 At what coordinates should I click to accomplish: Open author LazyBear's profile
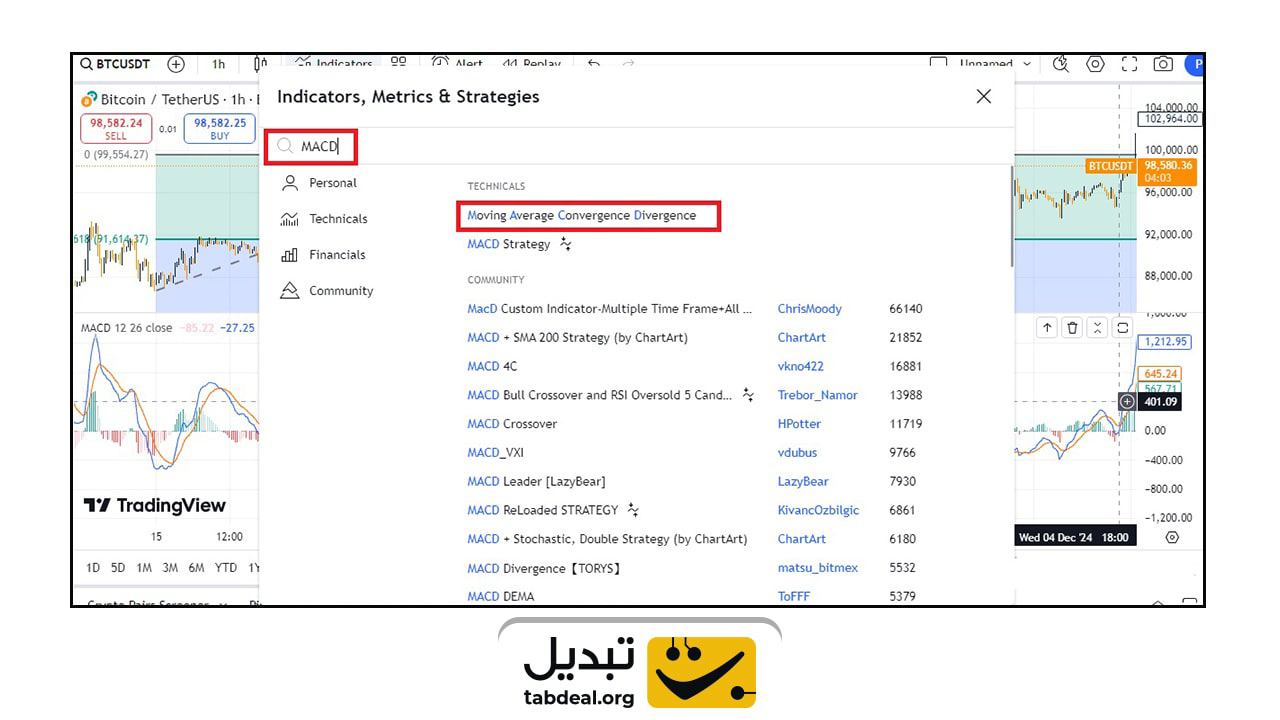click(x=804, y=481)
